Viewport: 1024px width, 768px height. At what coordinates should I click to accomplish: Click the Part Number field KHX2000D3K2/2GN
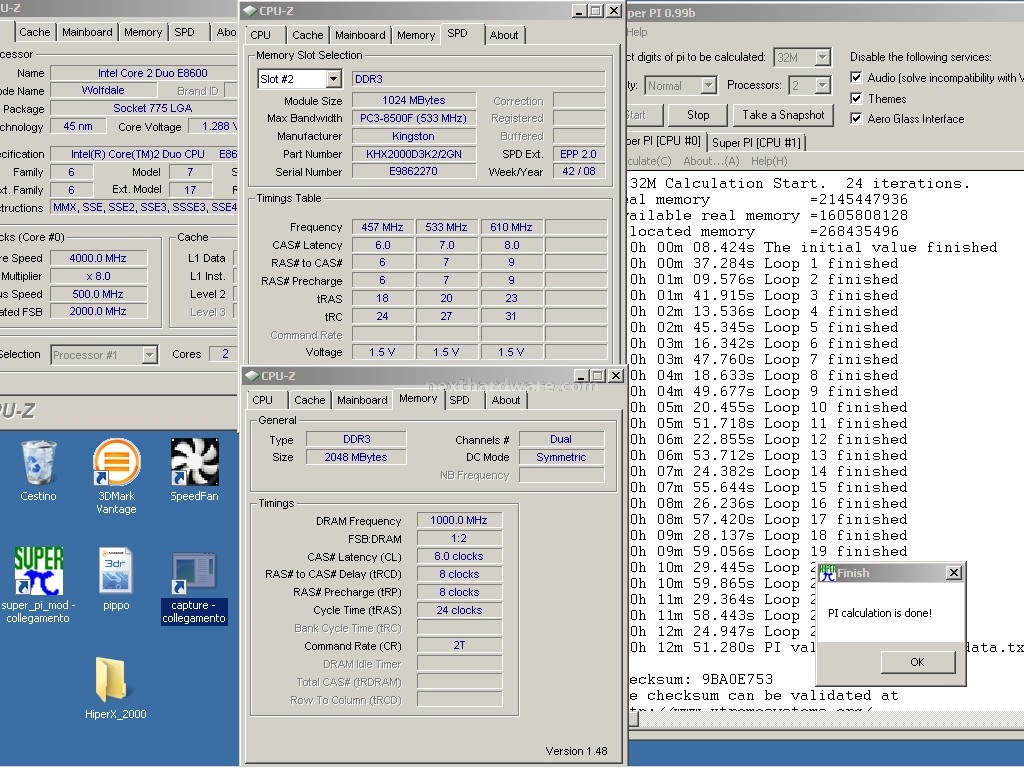click(x=413, y=154)
